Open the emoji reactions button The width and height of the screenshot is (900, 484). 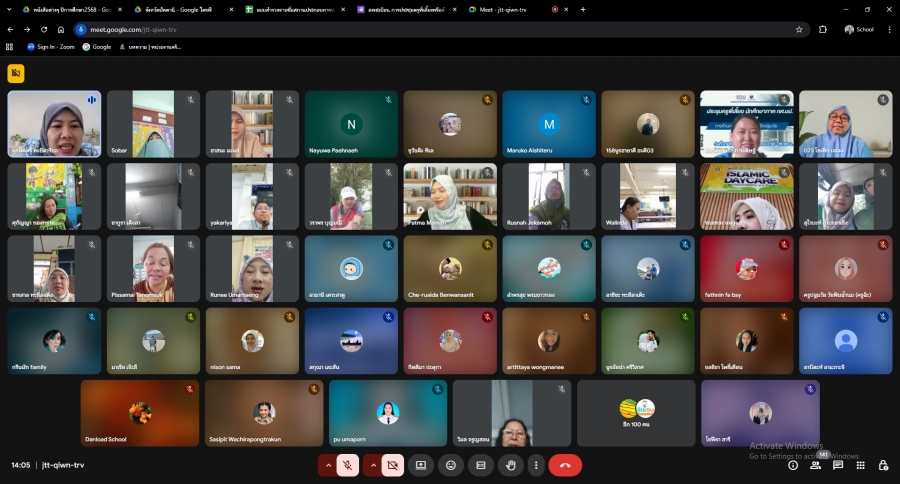click(x=451, y=465)
